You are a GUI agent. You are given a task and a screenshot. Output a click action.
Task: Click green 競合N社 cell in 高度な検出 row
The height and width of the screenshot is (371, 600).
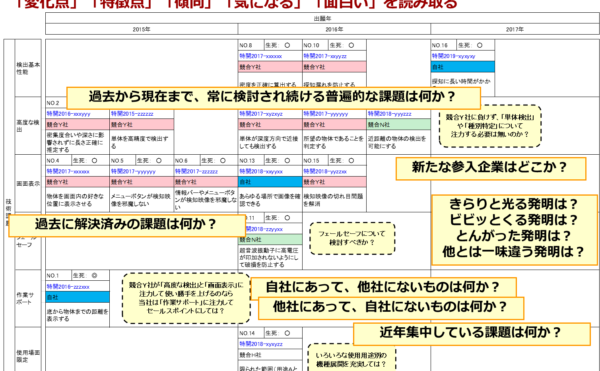coord(398,125)
